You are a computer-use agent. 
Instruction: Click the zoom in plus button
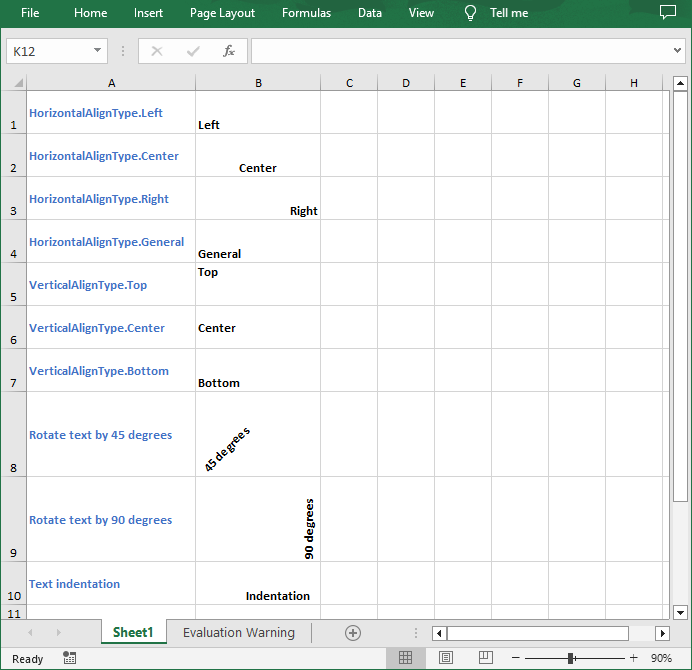click(x=634, y=658)
